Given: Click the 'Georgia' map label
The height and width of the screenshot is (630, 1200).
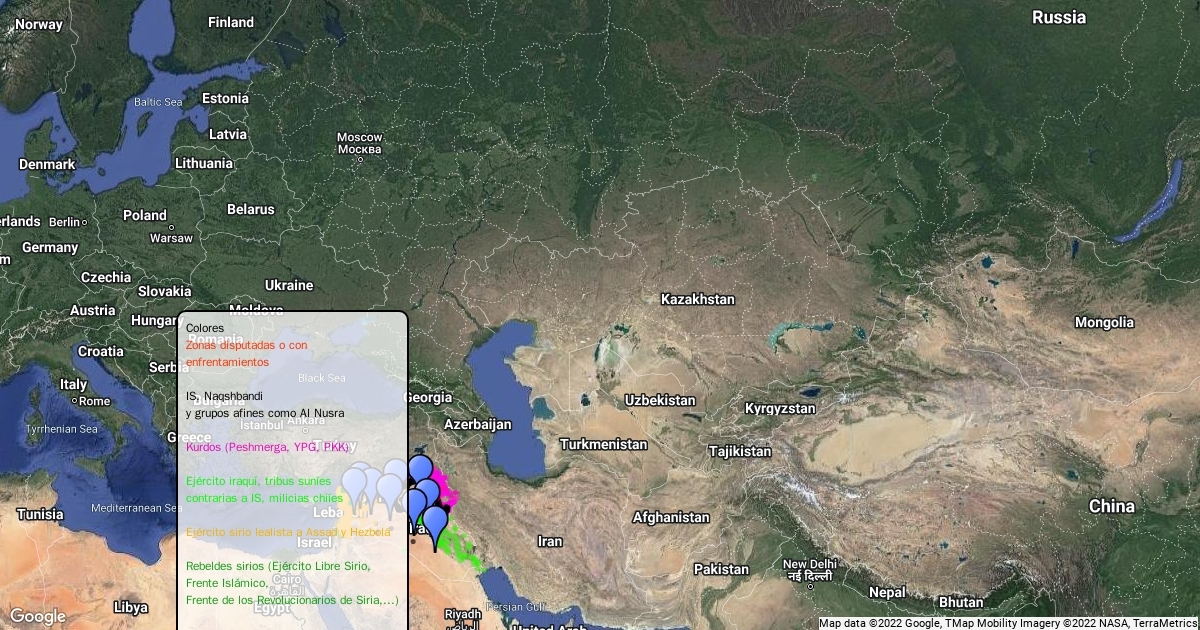Looking at the screenshot, I should [x=428, y=397].
